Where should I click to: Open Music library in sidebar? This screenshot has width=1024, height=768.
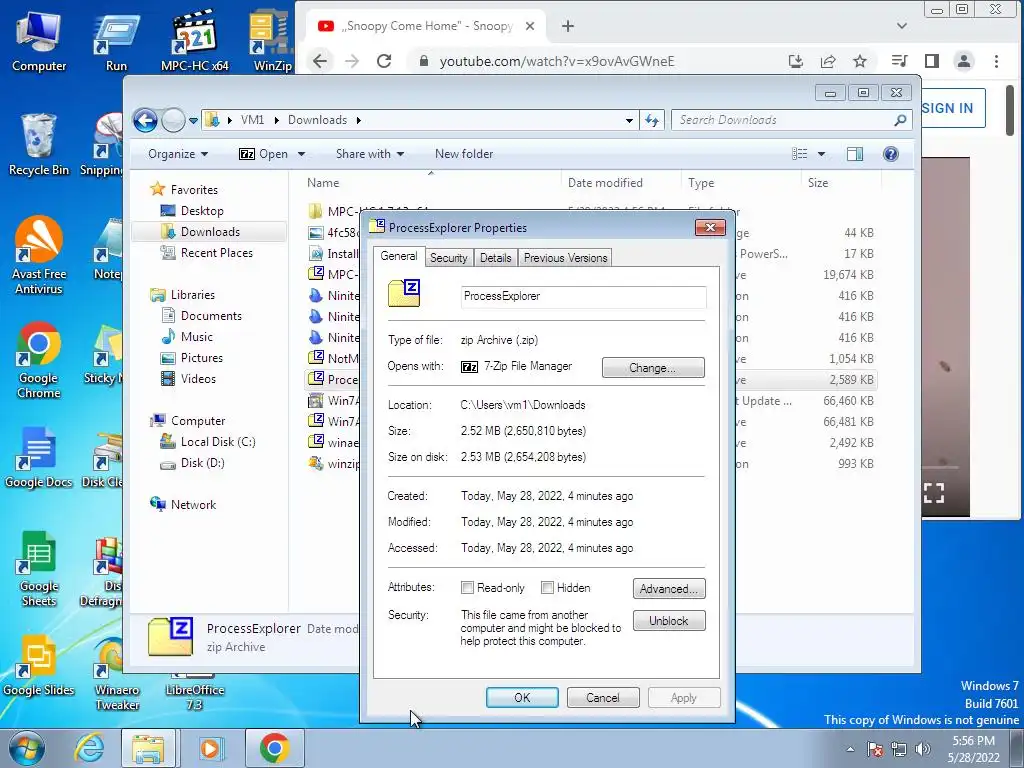pyautogui.click(x=196, y=337)
